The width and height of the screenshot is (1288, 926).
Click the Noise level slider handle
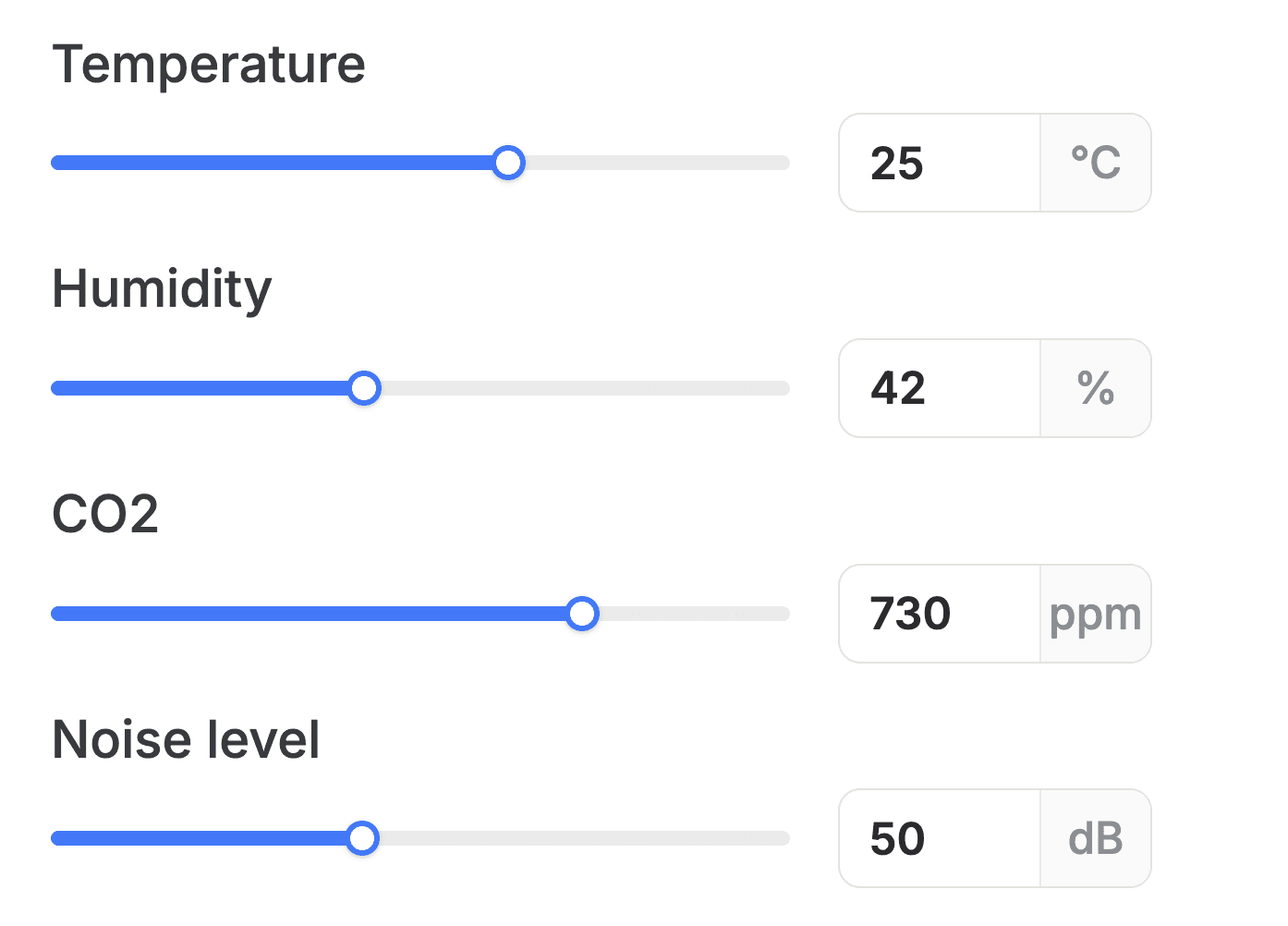point(362,838)
